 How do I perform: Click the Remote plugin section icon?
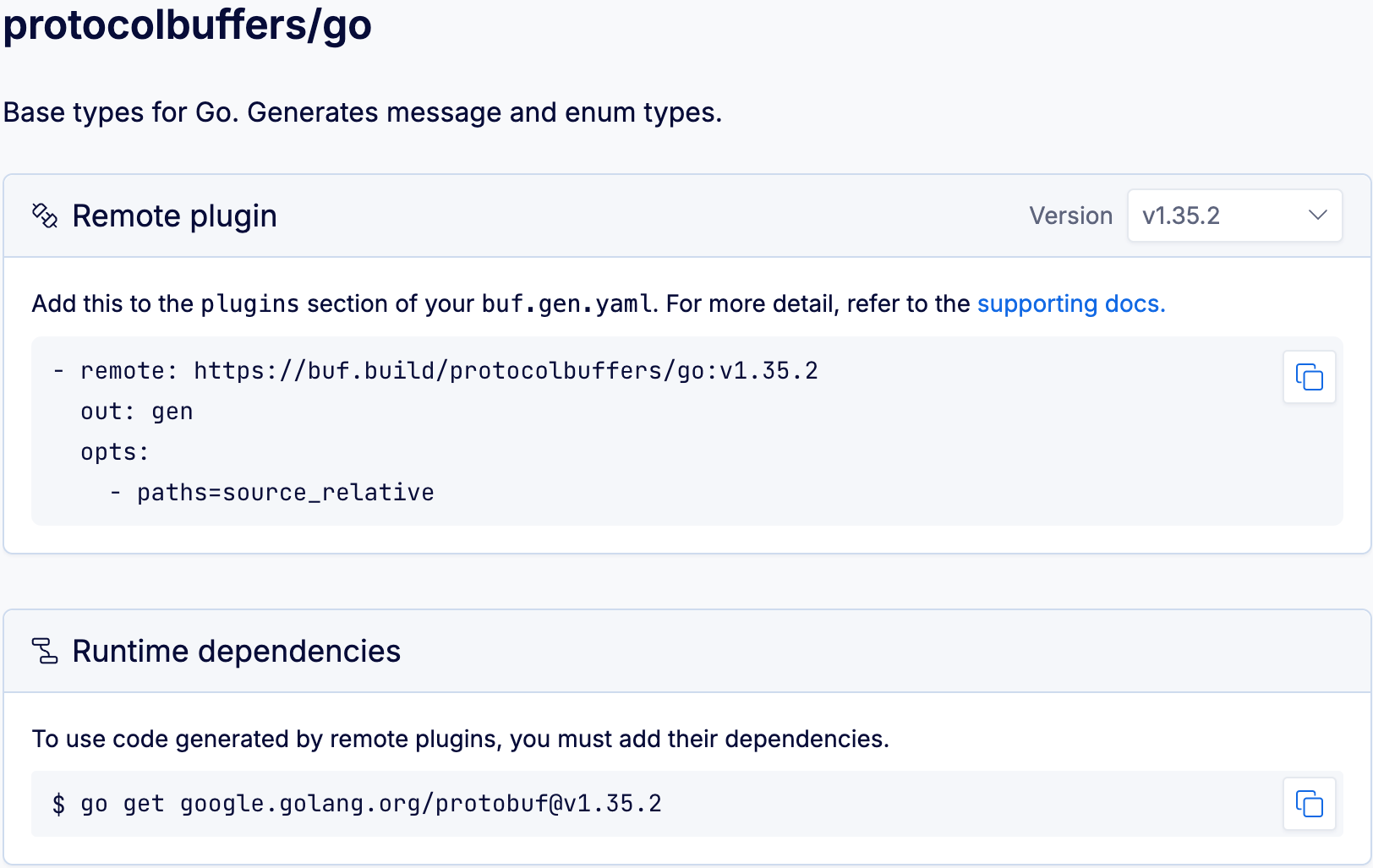click(x=45, y=216)
